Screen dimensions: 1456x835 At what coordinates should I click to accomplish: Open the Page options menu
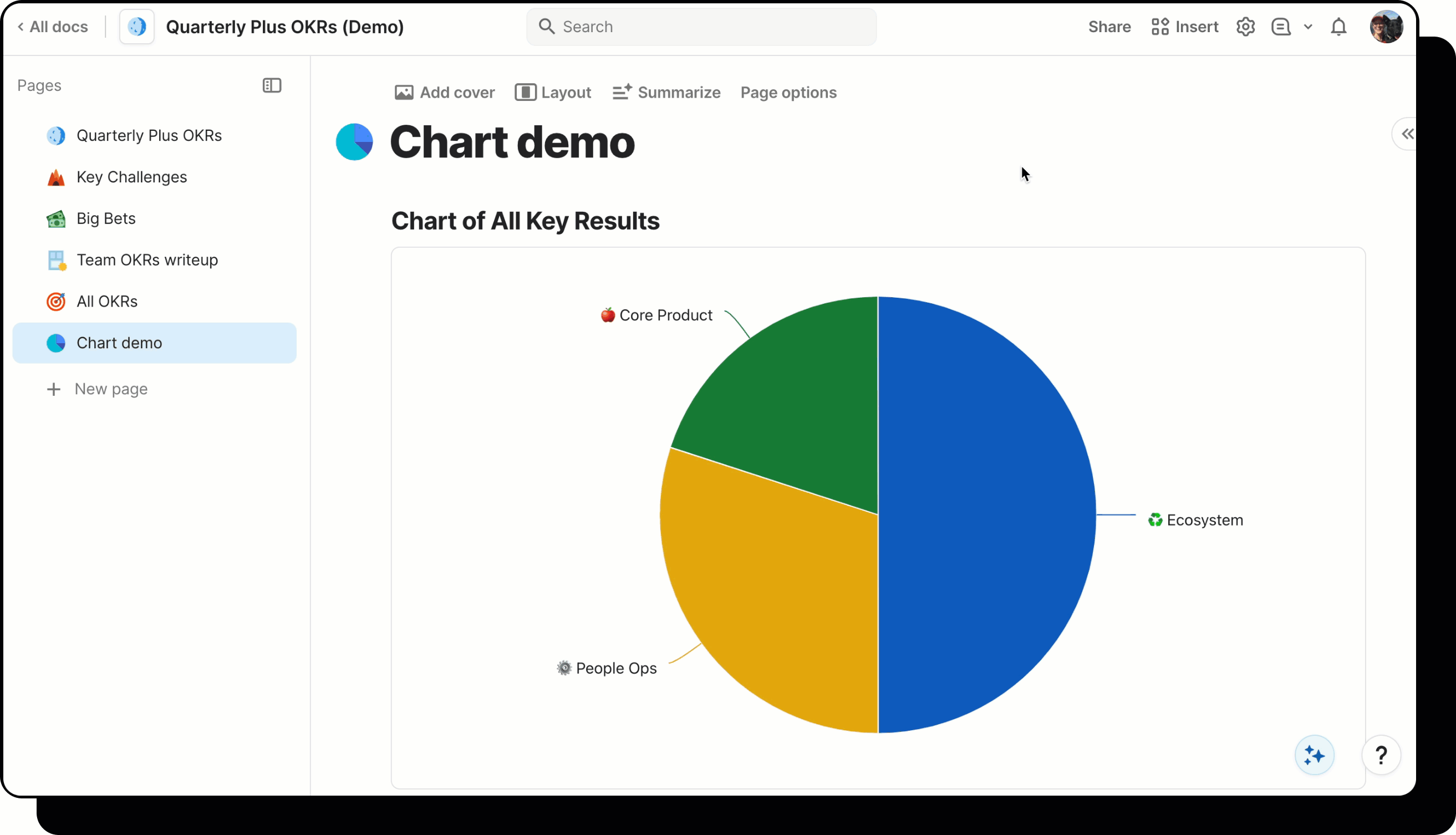coord(788,93)
